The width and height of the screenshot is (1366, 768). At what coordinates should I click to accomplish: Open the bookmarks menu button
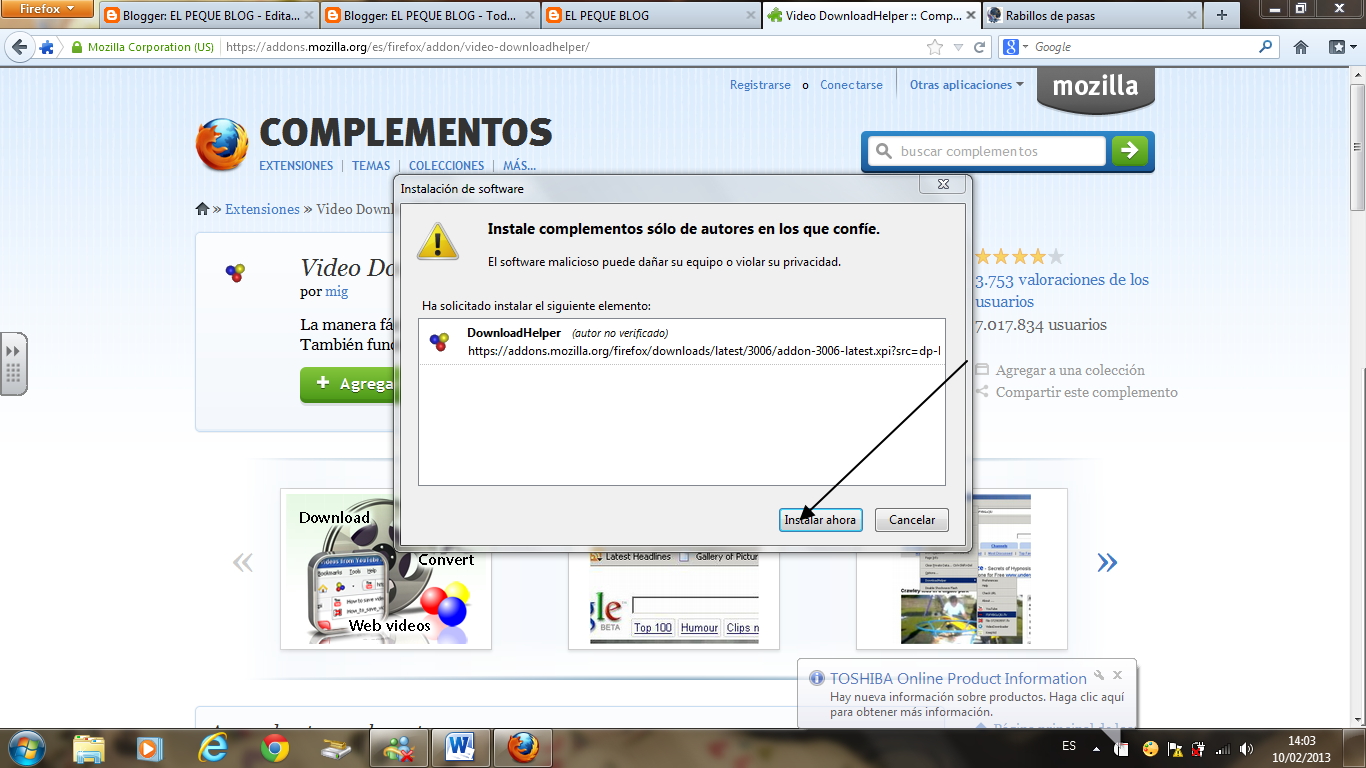[x=1341, y=47]
